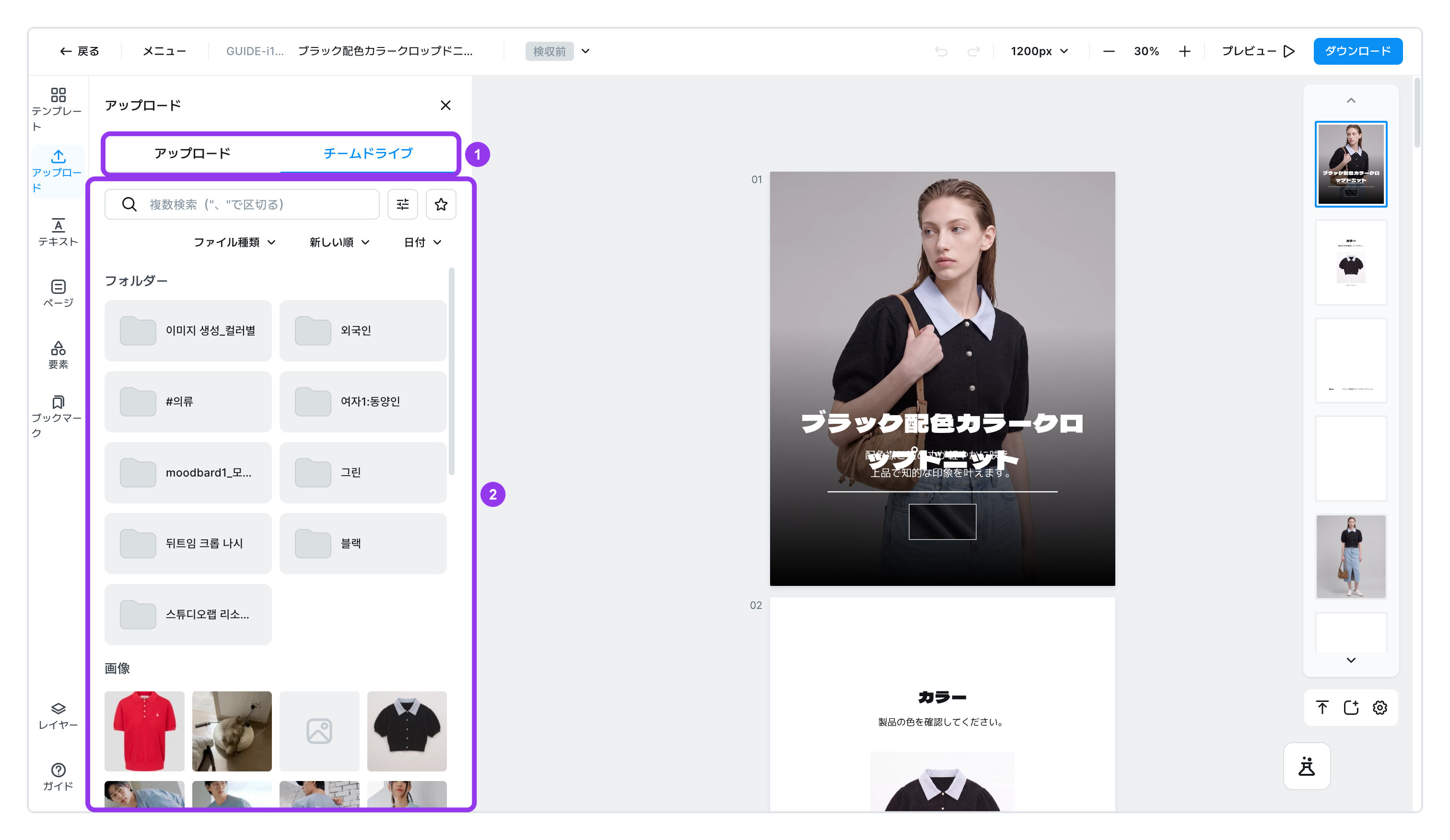The width and height of the screenshot is (1450, 840).
Task: Zoom out with the minus icon
Action: (1109, 51)
